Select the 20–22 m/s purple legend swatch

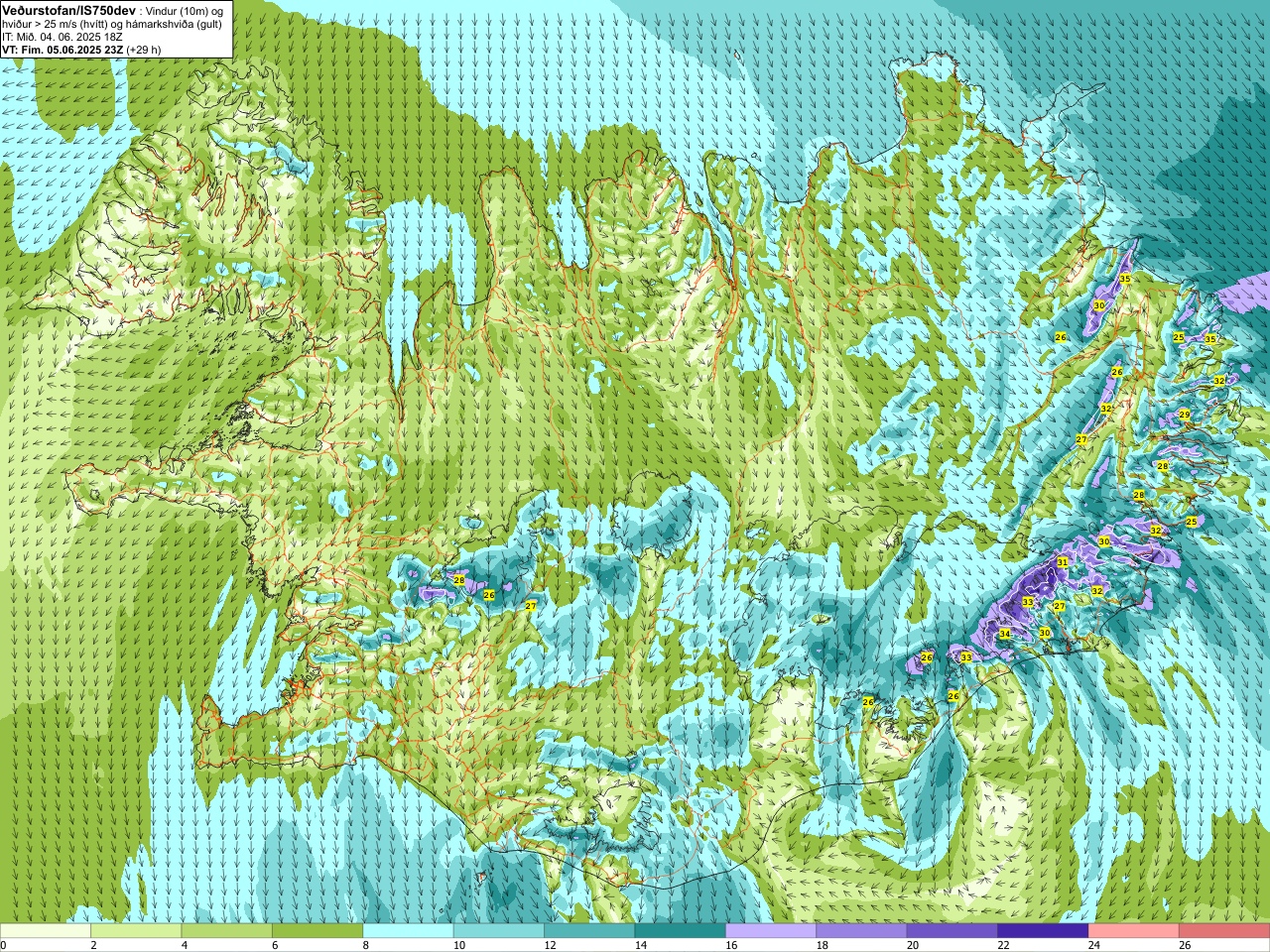pyautogui.click(x=952, y=931)
